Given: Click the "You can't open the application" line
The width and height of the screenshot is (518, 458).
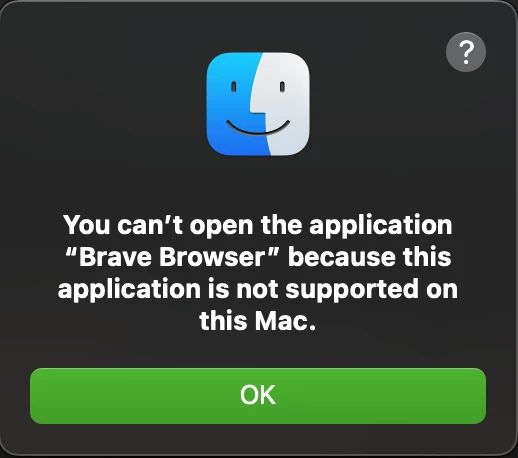Looking at the screenshot, I should click(x=258, y=225).
